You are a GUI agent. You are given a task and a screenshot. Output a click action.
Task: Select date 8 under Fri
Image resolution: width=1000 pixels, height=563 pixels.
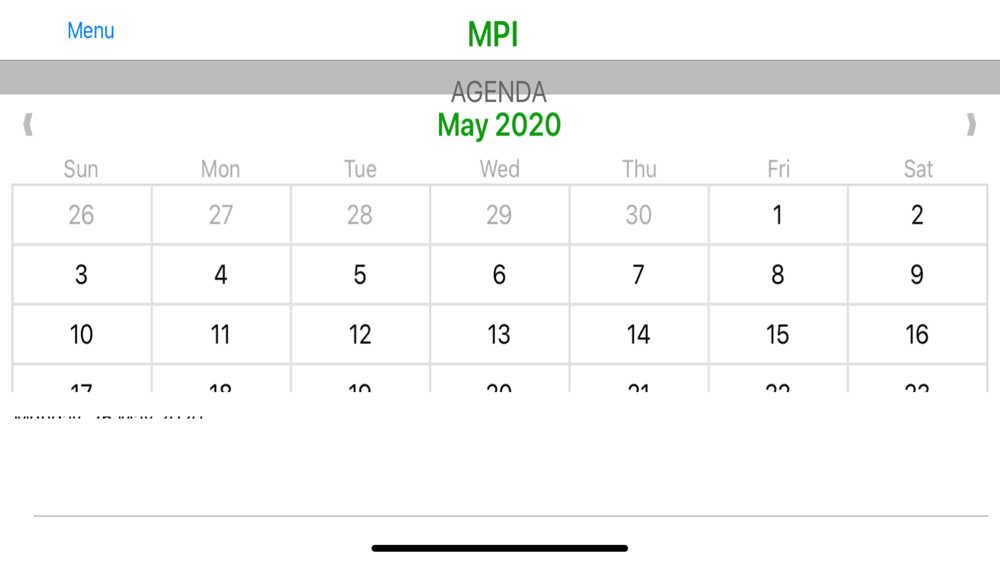click(778, 275)
